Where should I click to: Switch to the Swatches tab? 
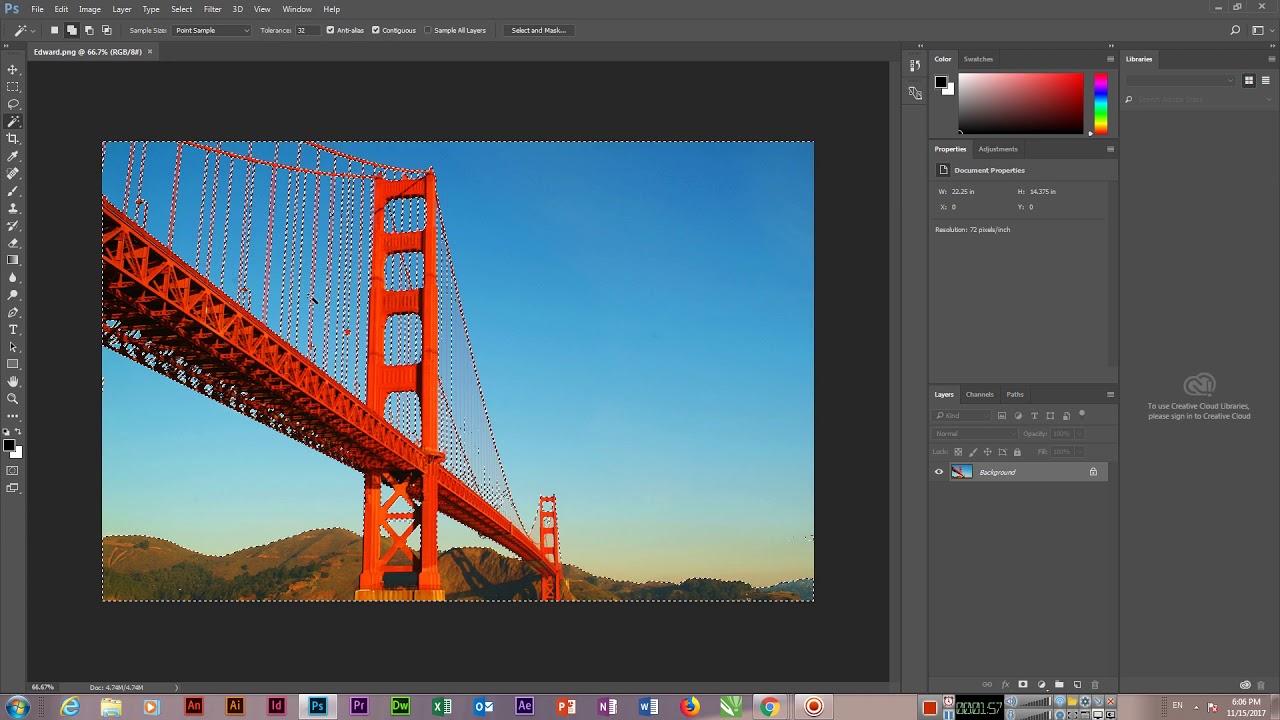point(978,59)
